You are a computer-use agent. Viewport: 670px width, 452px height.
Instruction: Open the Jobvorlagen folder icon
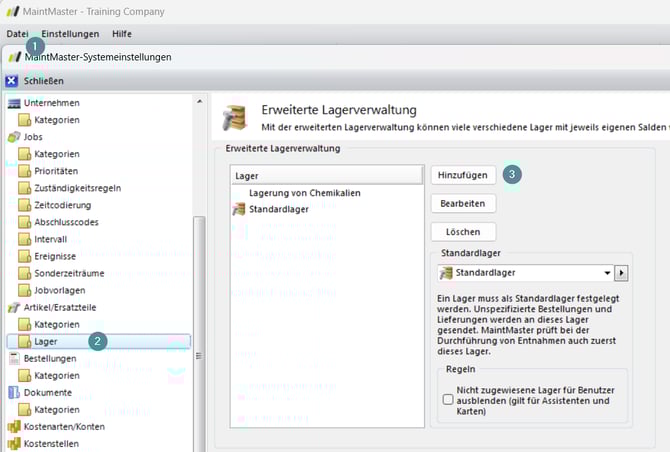[x=25, y=291]
